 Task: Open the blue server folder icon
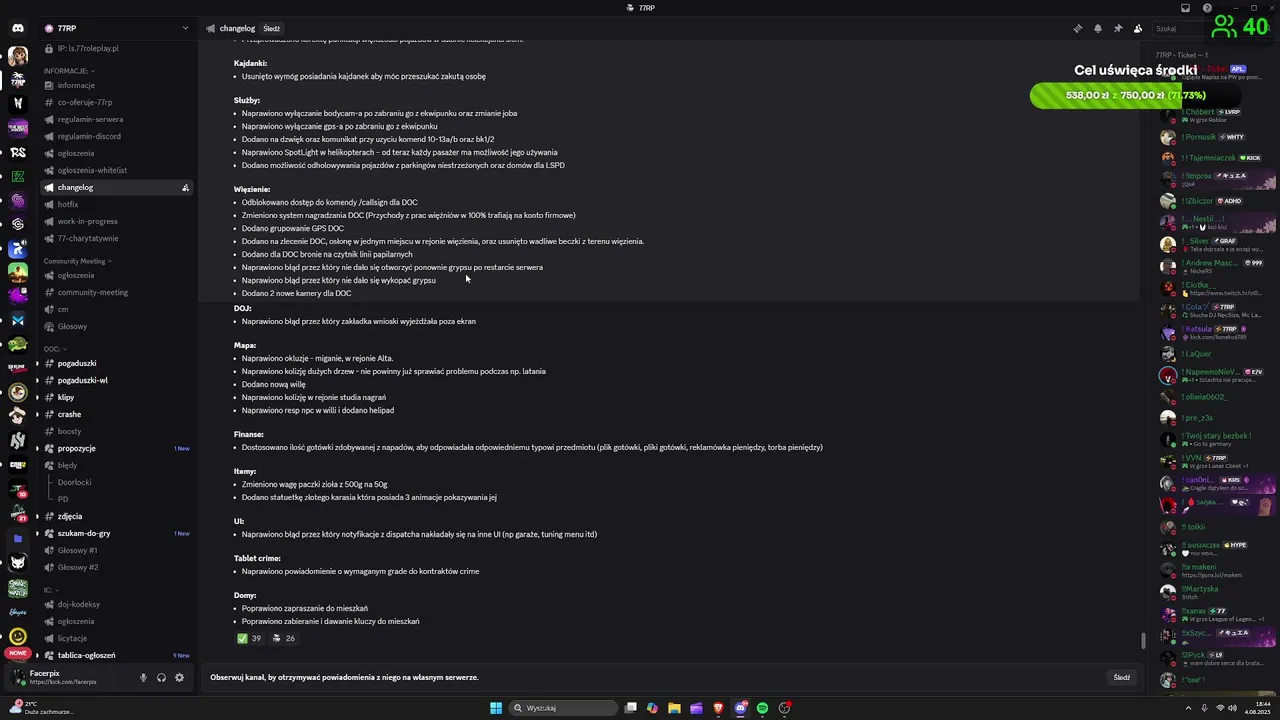pyautogui.click(x=18, y=538)
